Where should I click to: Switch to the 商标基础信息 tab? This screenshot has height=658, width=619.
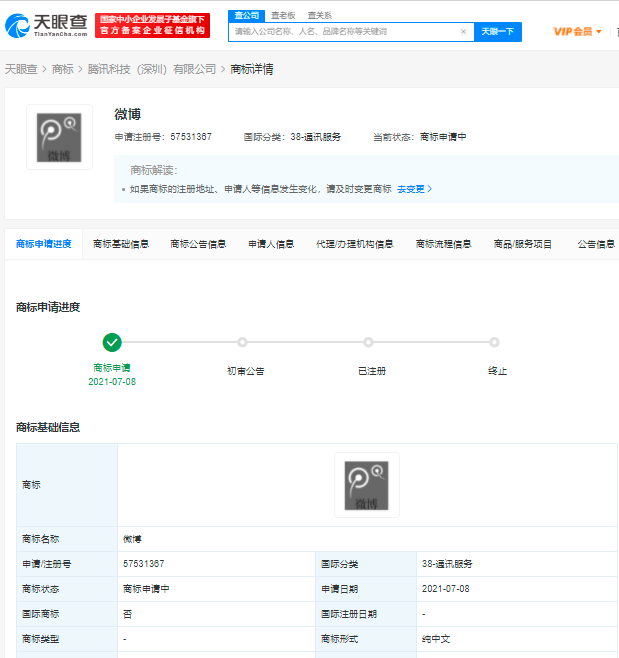click(x=121, y=244)
